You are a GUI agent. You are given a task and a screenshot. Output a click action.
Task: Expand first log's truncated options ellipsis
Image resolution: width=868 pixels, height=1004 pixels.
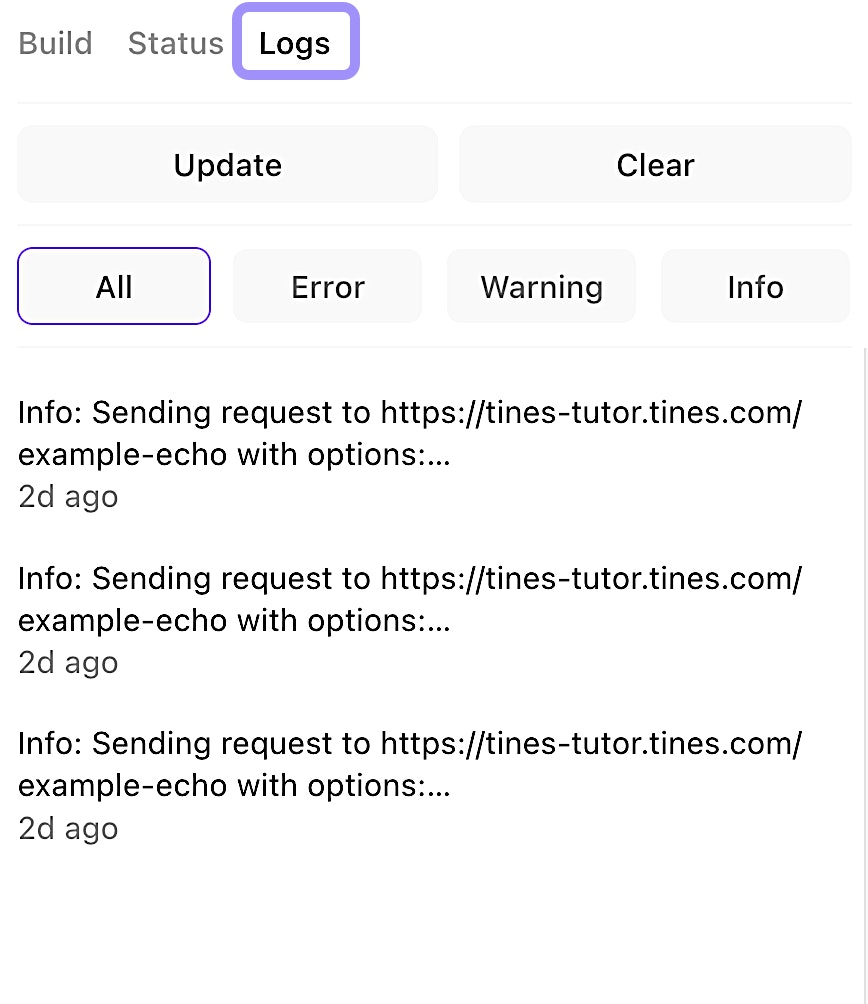pyautogui.click(x=439, y=456)
